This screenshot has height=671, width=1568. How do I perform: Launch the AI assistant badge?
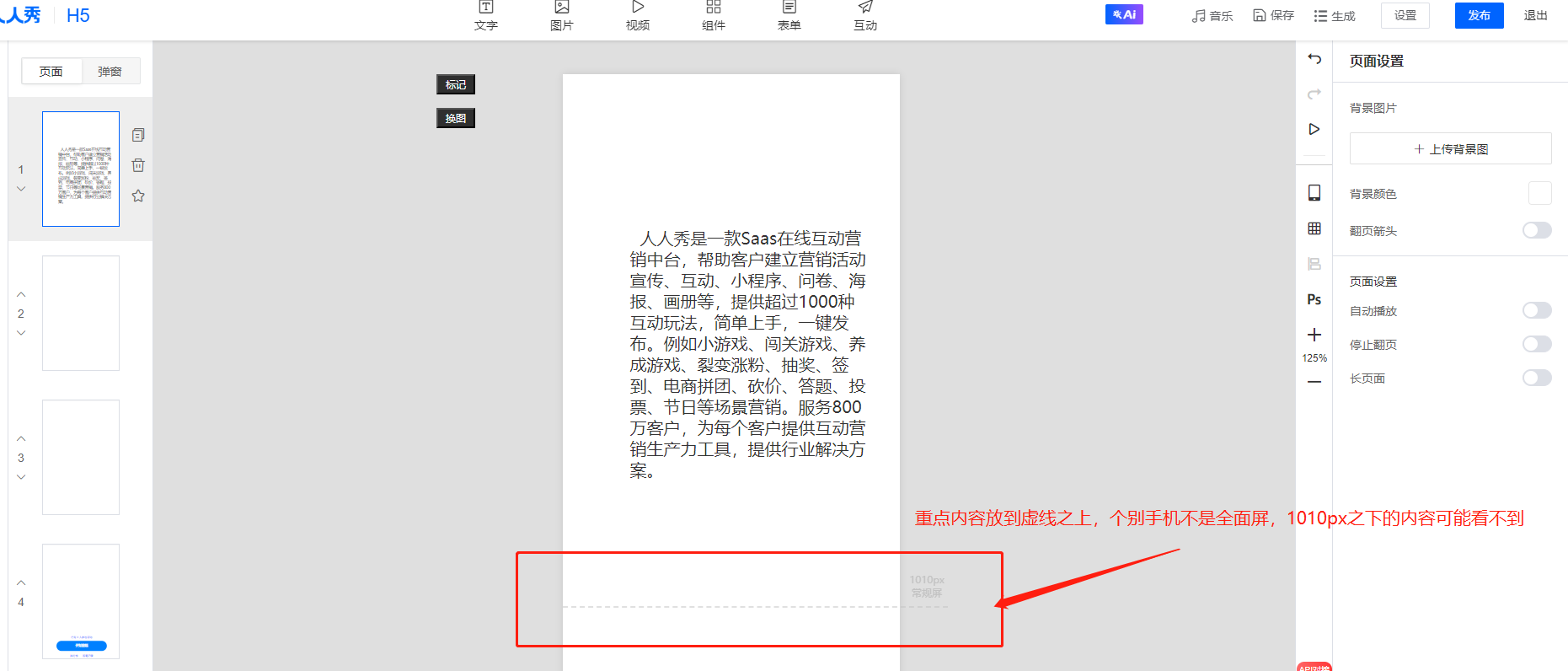pos(1124,14)
